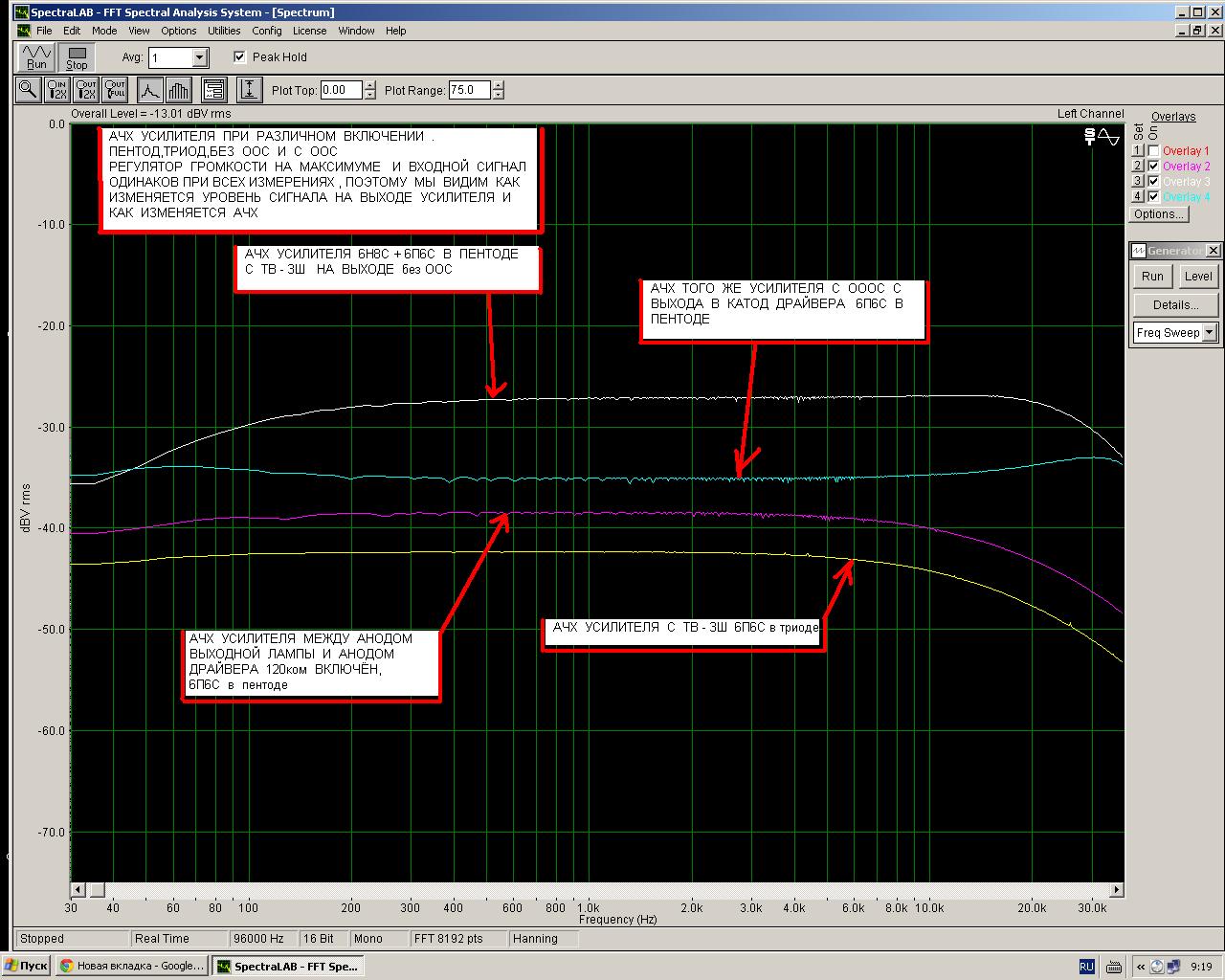Disable the Peak Hold checkbox
The image size is (1225, 980).
[x=240, y=57]
